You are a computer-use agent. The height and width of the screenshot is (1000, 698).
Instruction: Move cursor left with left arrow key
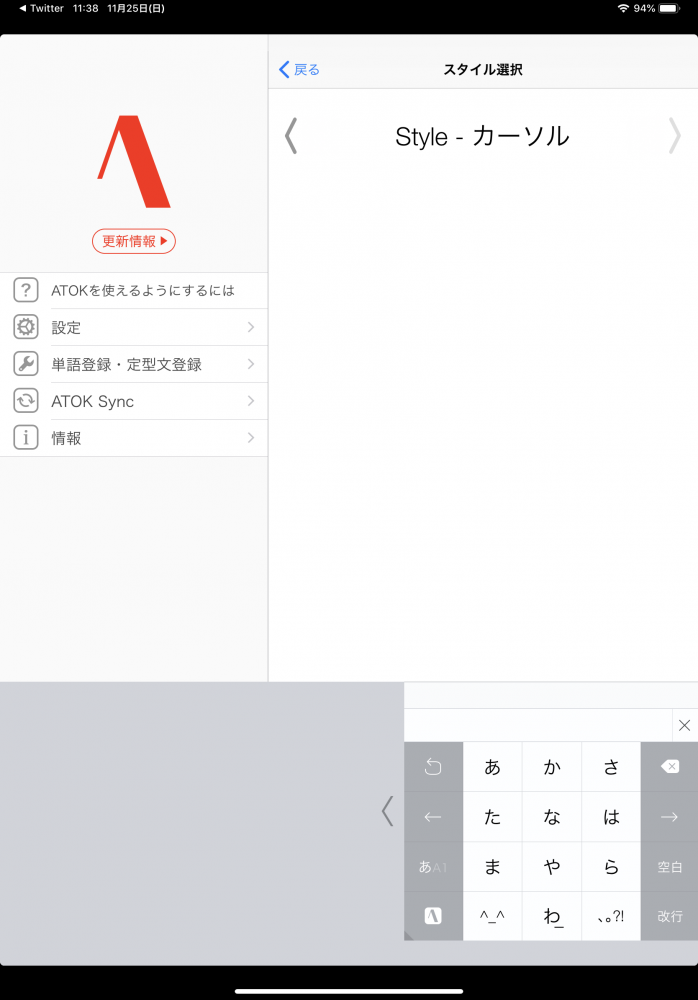coord(433,817)
